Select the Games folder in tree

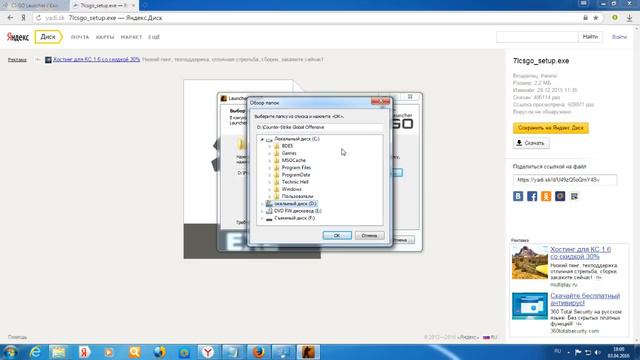(289, 153)
